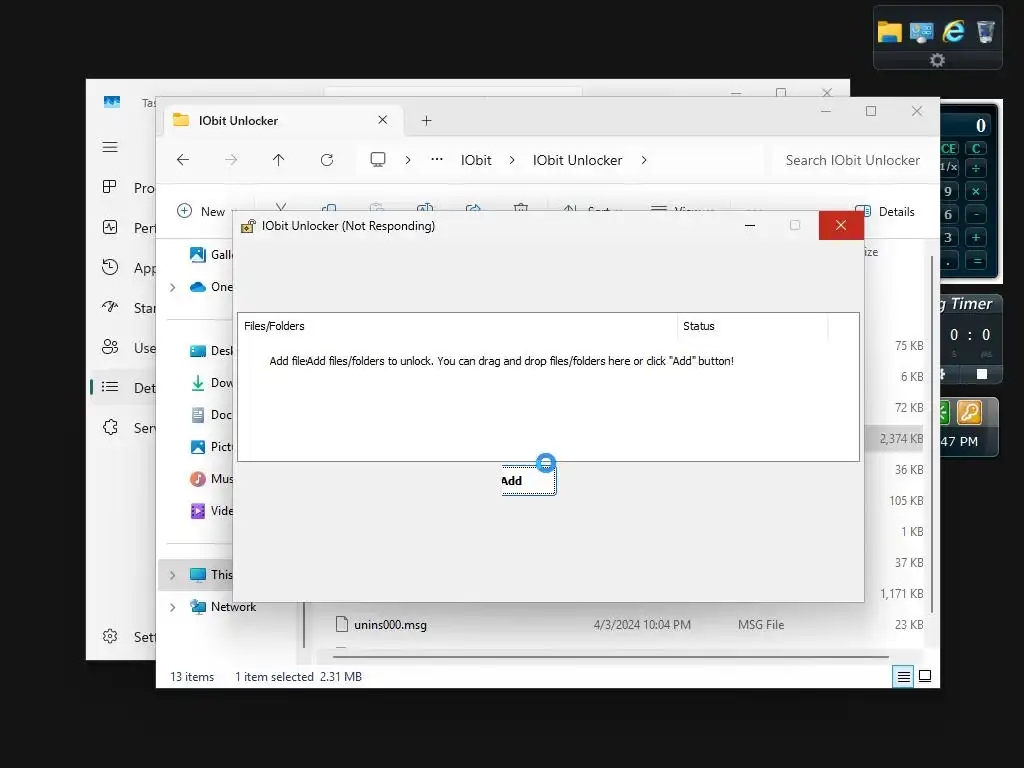Open Downloads in the navigation pane
The height and width of the screenshot is (768, 1024).
pyautogui.click(x=210, y=383)
